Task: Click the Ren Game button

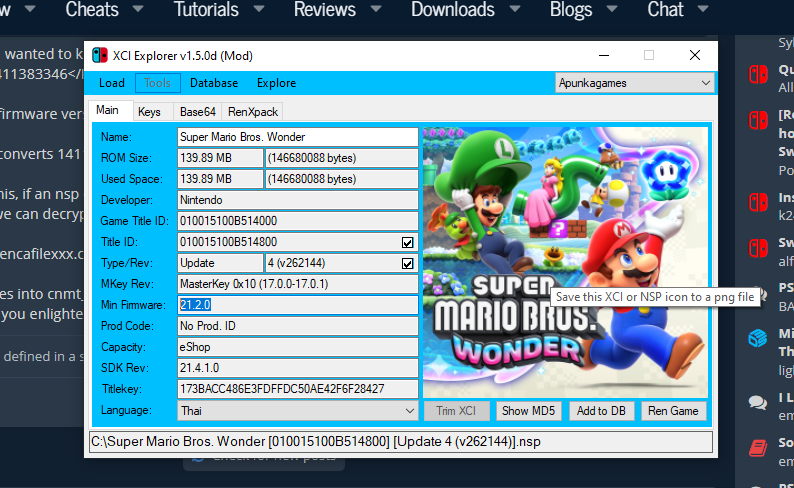Action: click(x=673, y=411)
